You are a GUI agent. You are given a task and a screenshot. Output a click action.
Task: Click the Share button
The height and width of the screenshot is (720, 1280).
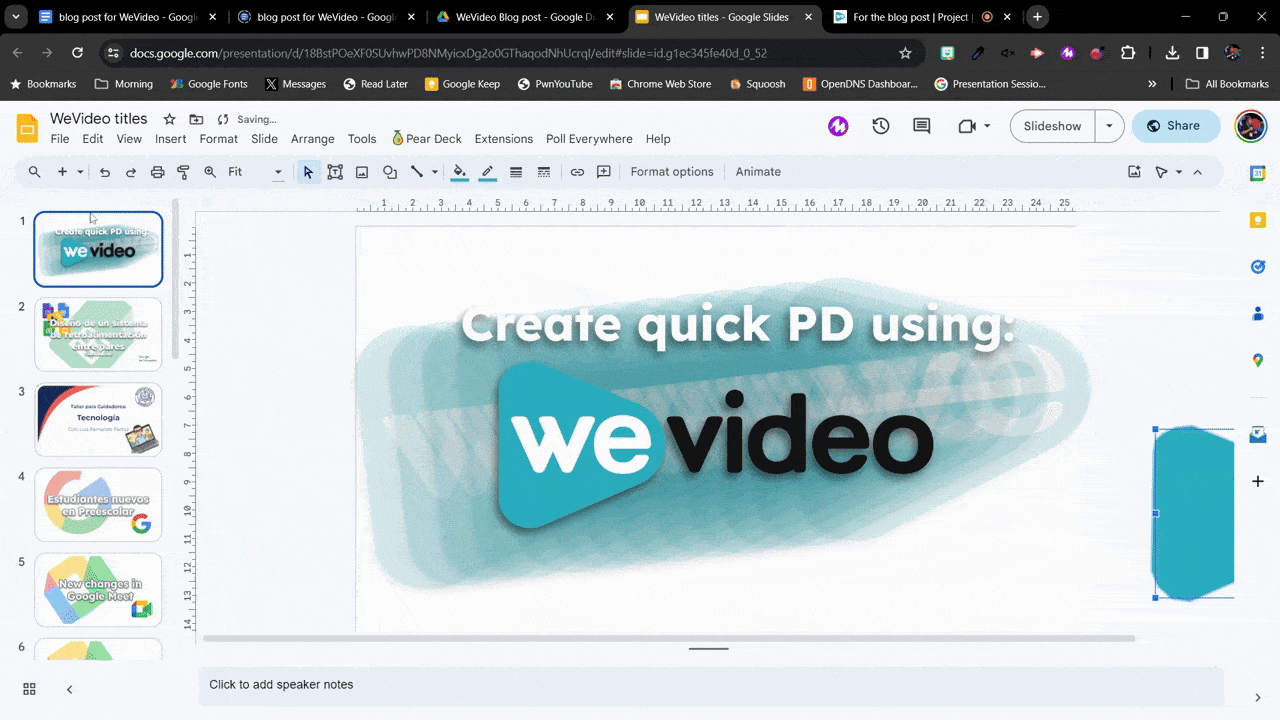(1175, 126)
